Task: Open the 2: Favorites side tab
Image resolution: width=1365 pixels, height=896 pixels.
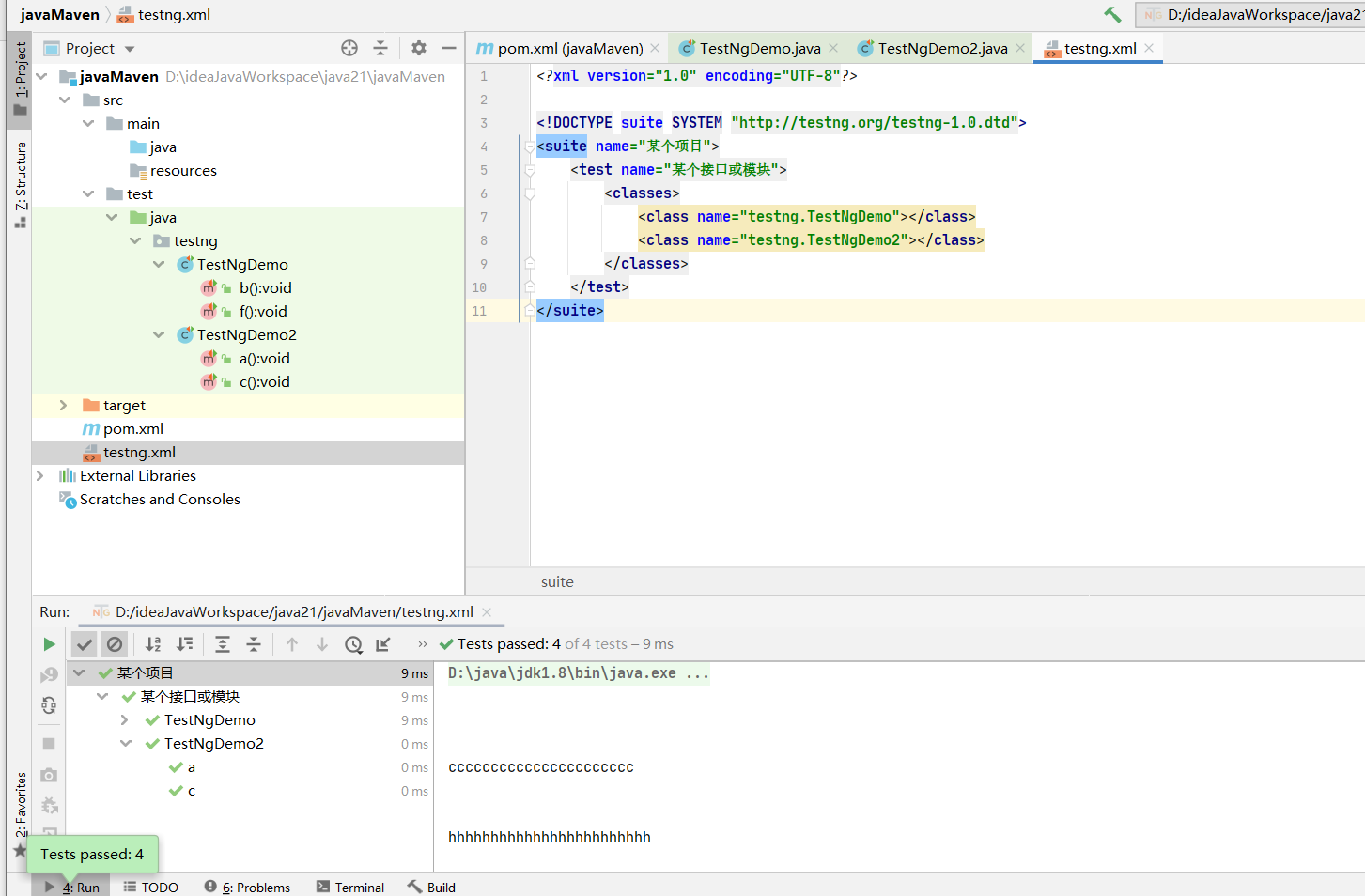Action: coord(20,813)
